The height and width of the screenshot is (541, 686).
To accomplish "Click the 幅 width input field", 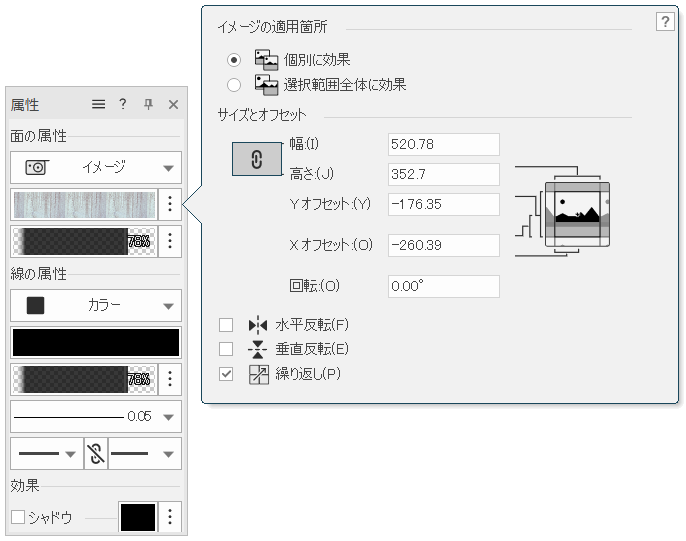I will (443, 145).
